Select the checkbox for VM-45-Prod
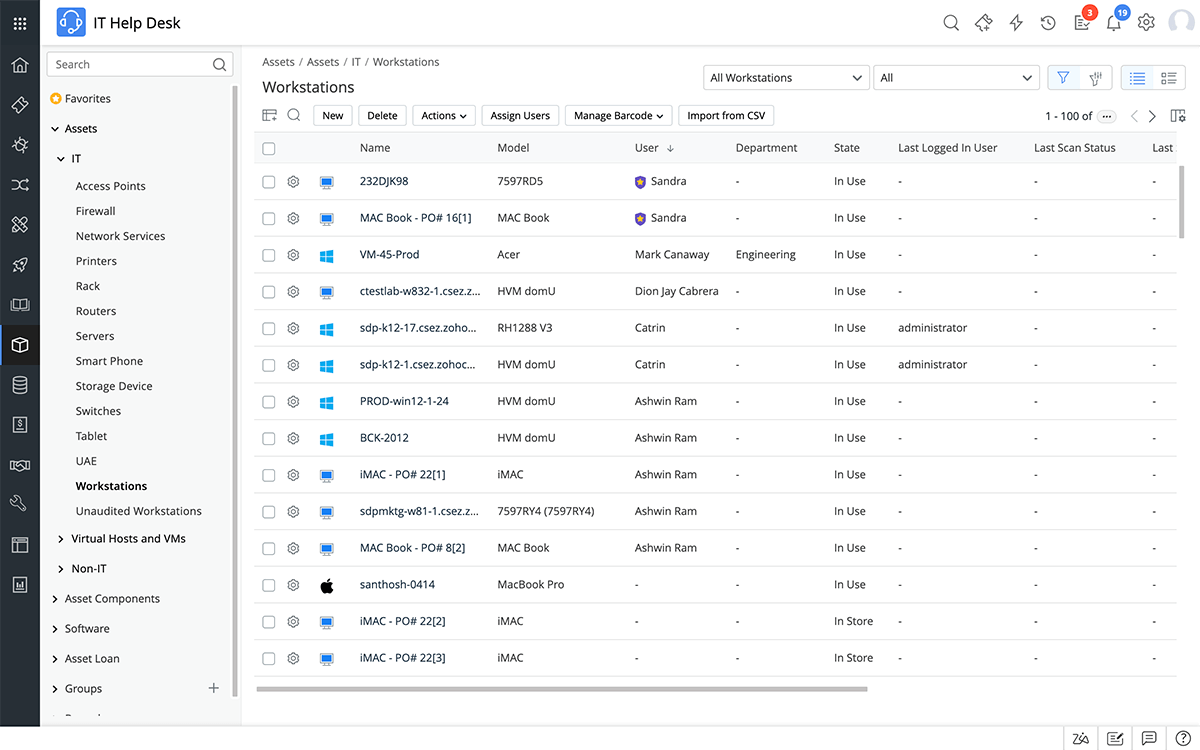1200x750 pixels. coord(268,254)
